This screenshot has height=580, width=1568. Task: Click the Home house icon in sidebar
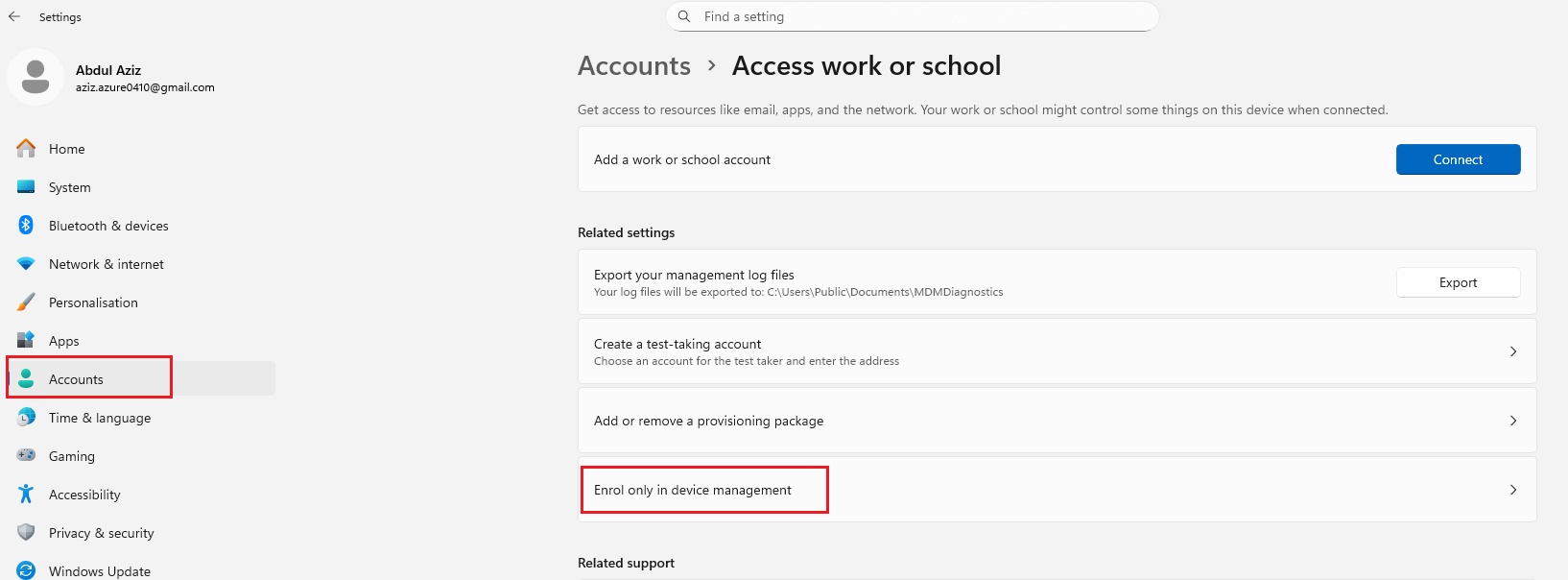(26, 149)
